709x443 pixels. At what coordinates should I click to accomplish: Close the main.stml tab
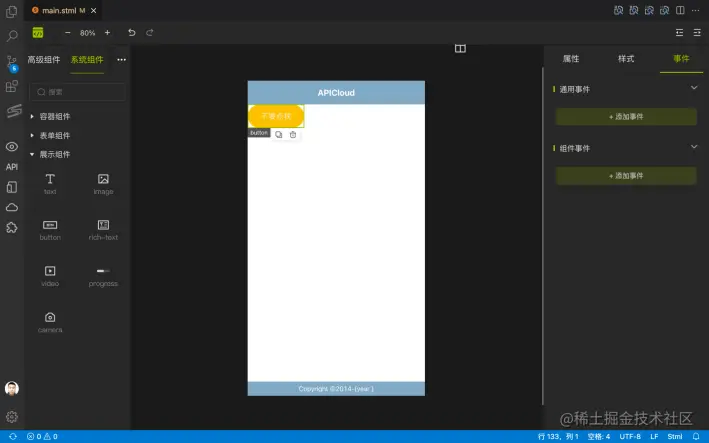click(x=94, y=10)
